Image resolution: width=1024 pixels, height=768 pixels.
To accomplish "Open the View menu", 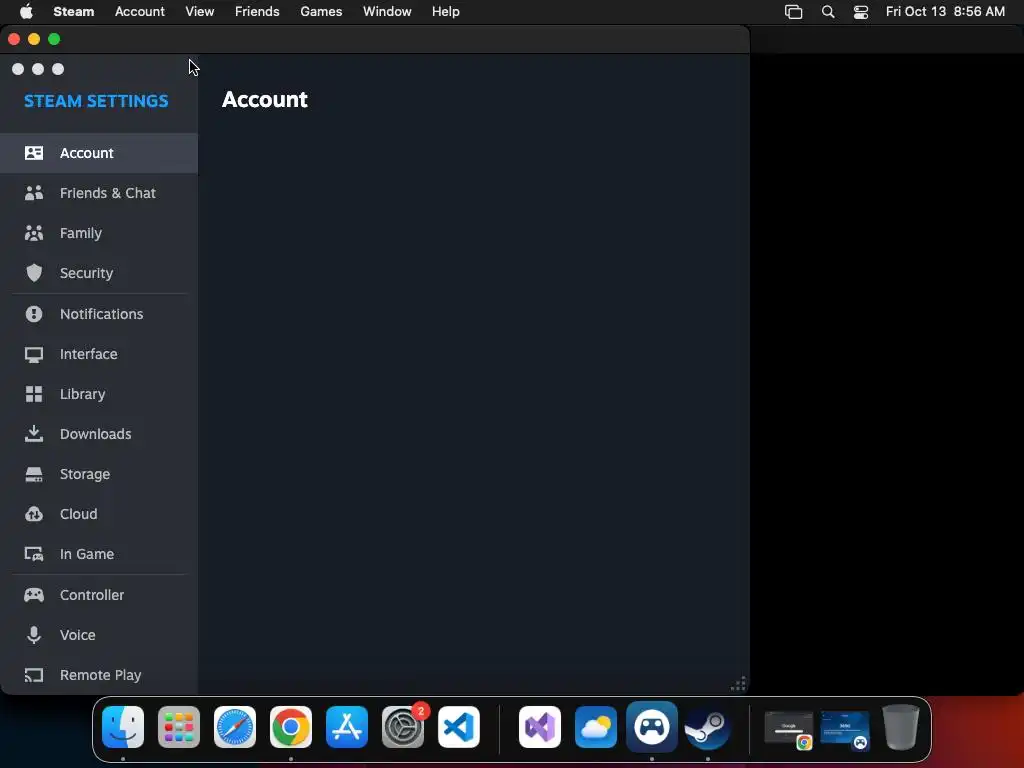I will pyautogui.click(x=199, y=12).
